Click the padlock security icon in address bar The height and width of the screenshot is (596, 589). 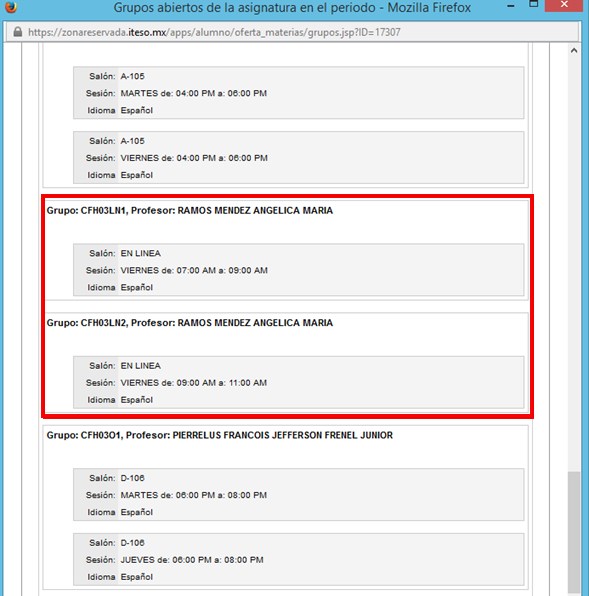17,32
